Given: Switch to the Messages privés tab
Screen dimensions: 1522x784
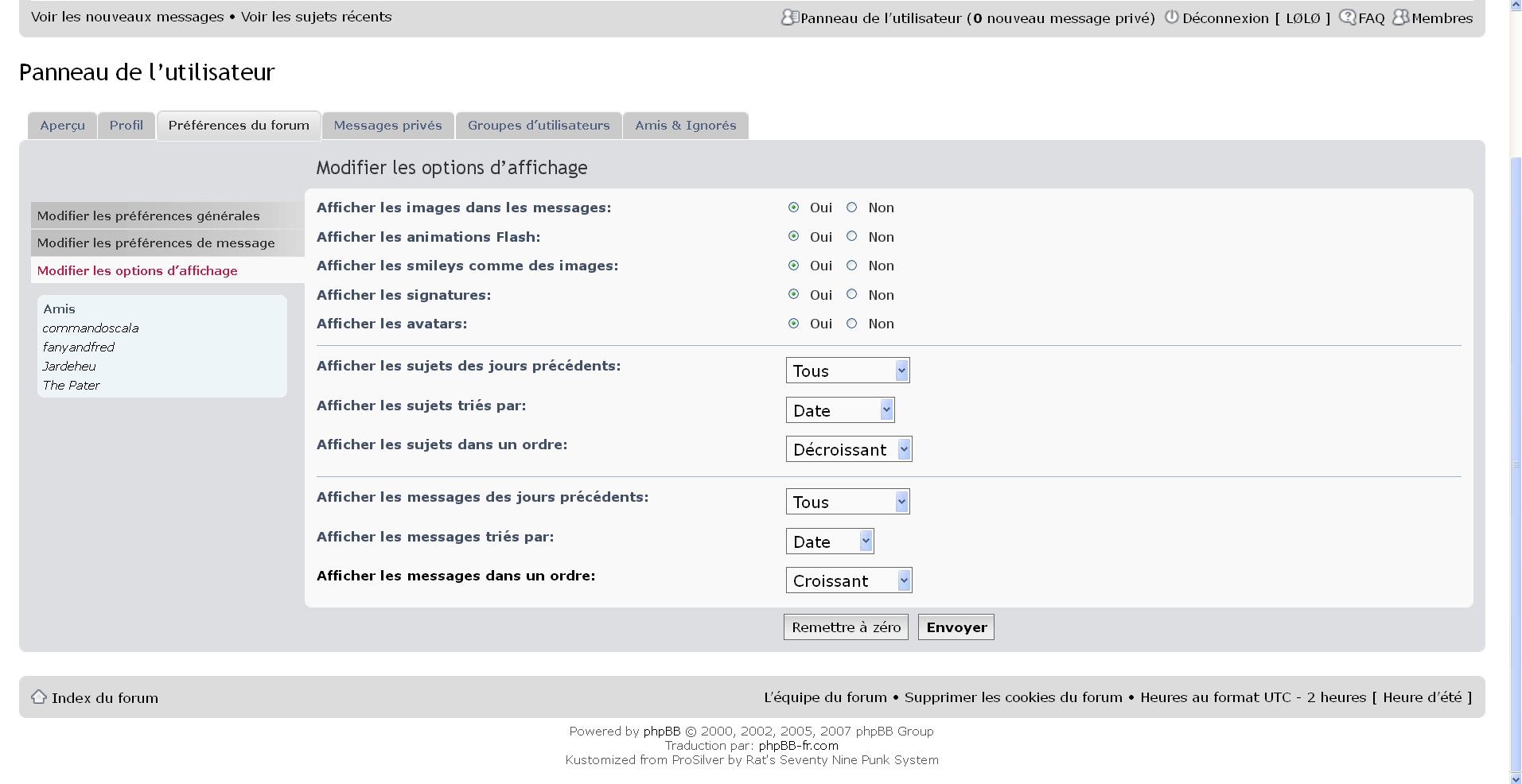Looking at the screenshot, I should [x=387, y=126].
